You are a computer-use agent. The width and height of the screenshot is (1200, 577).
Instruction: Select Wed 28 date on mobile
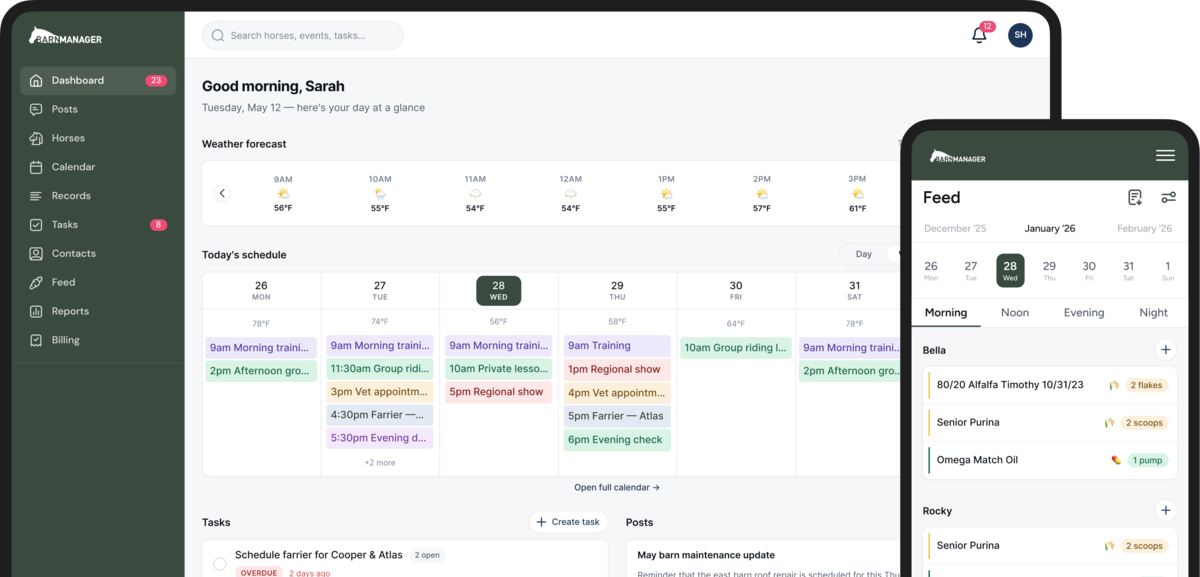[1010, 270]
